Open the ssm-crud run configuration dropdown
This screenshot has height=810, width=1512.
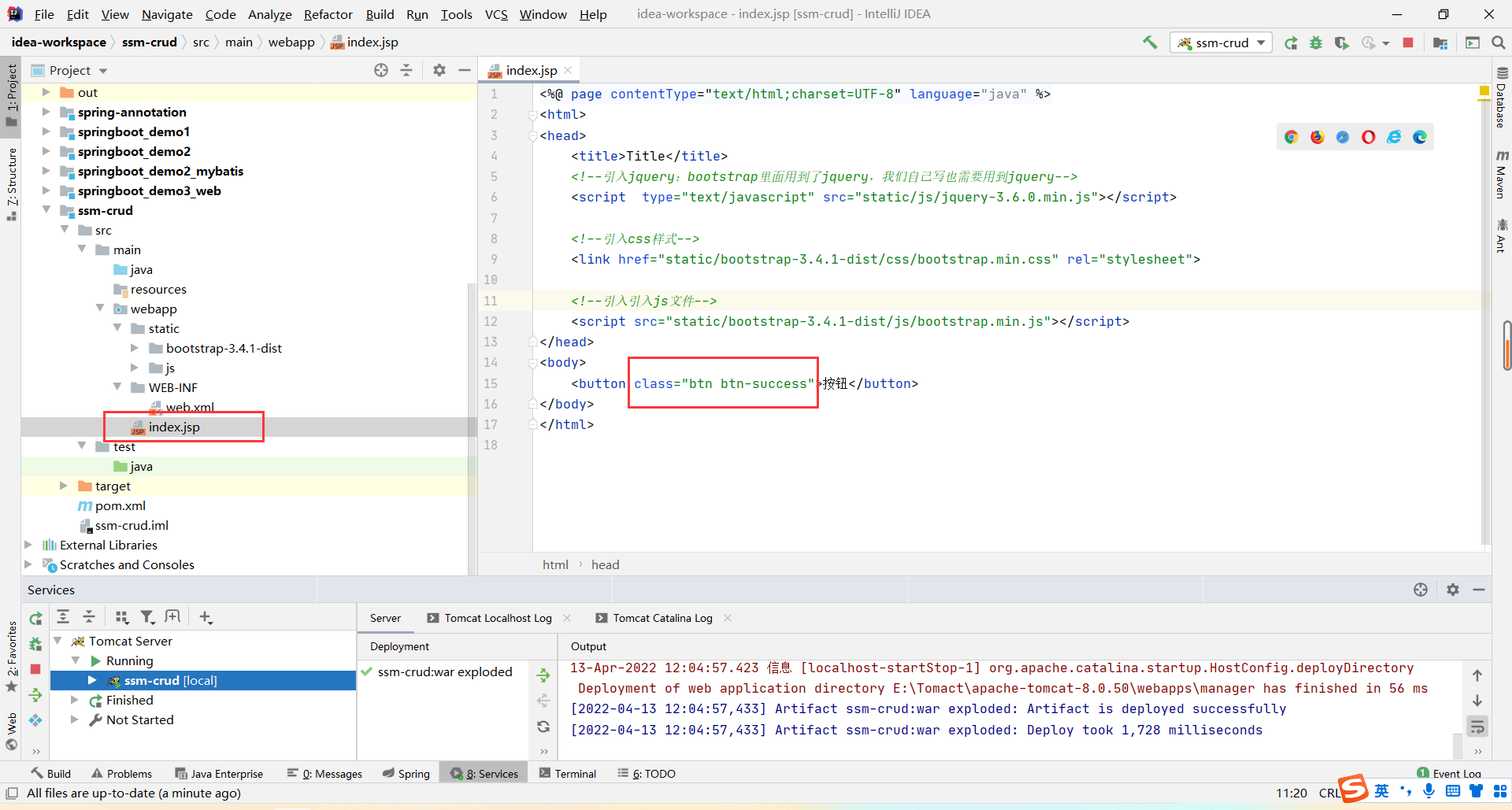point(1221,43)
